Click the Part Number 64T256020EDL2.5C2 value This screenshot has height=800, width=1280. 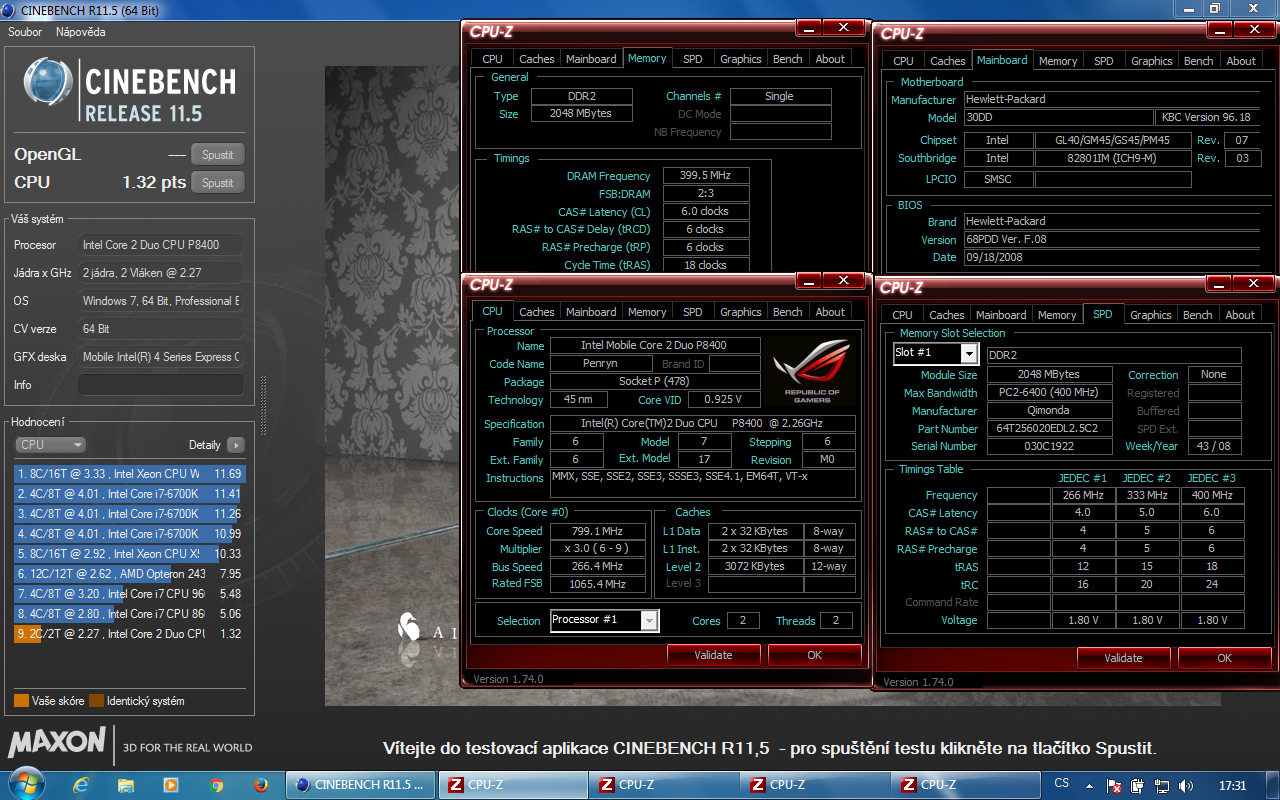point(1049,429)
